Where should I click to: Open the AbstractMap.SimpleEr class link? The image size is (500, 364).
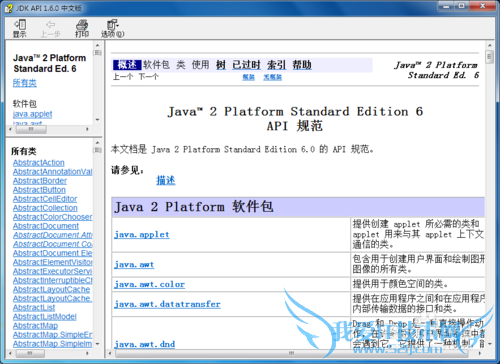point(52,335)
